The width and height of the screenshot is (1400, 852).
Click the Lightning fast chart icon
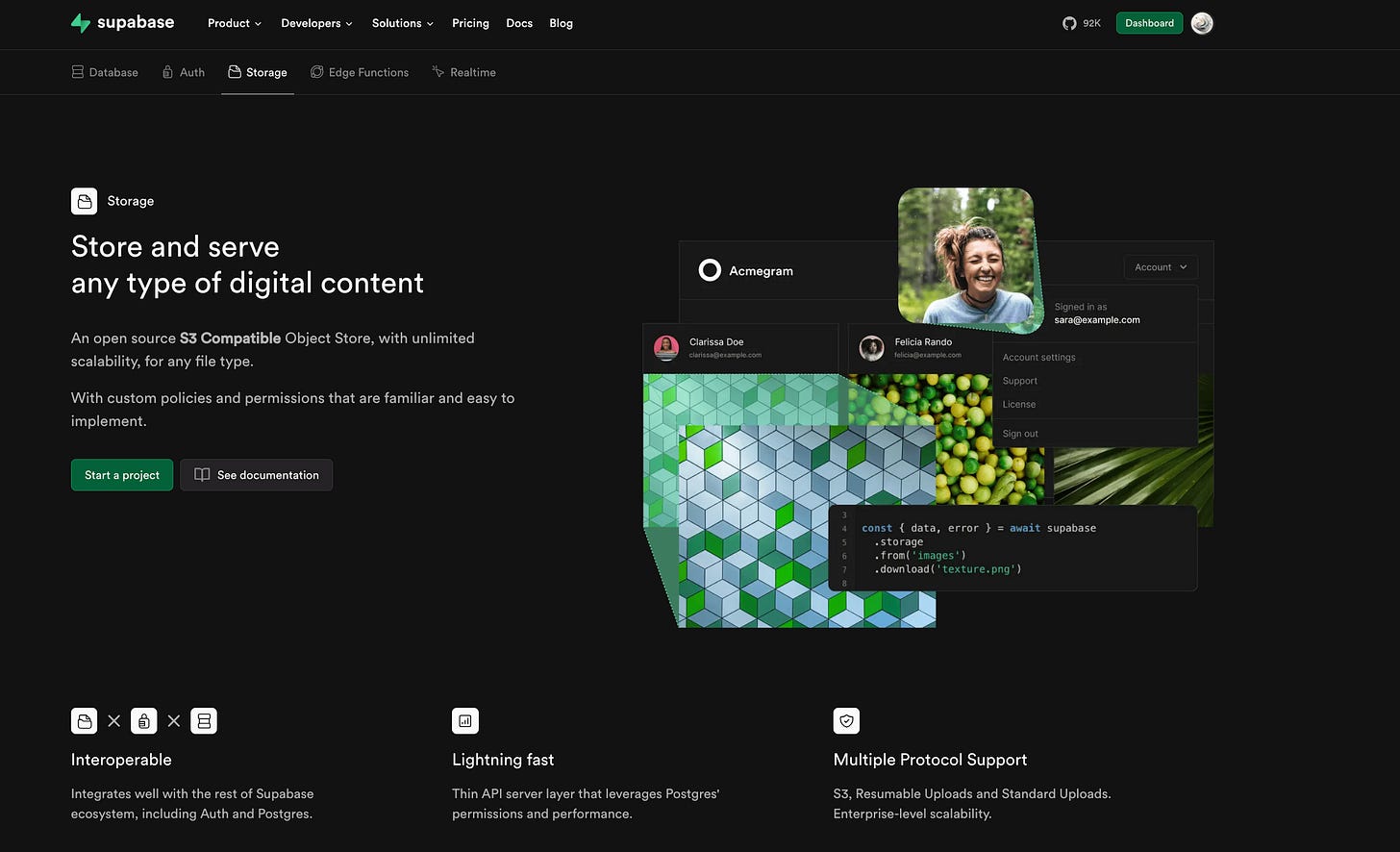coord(465,720)
